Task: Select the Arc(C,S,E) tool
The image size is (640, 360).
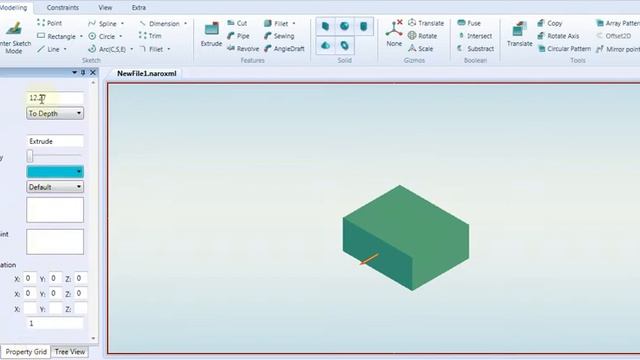Action: pyautogui.click(x=107, y=49)
